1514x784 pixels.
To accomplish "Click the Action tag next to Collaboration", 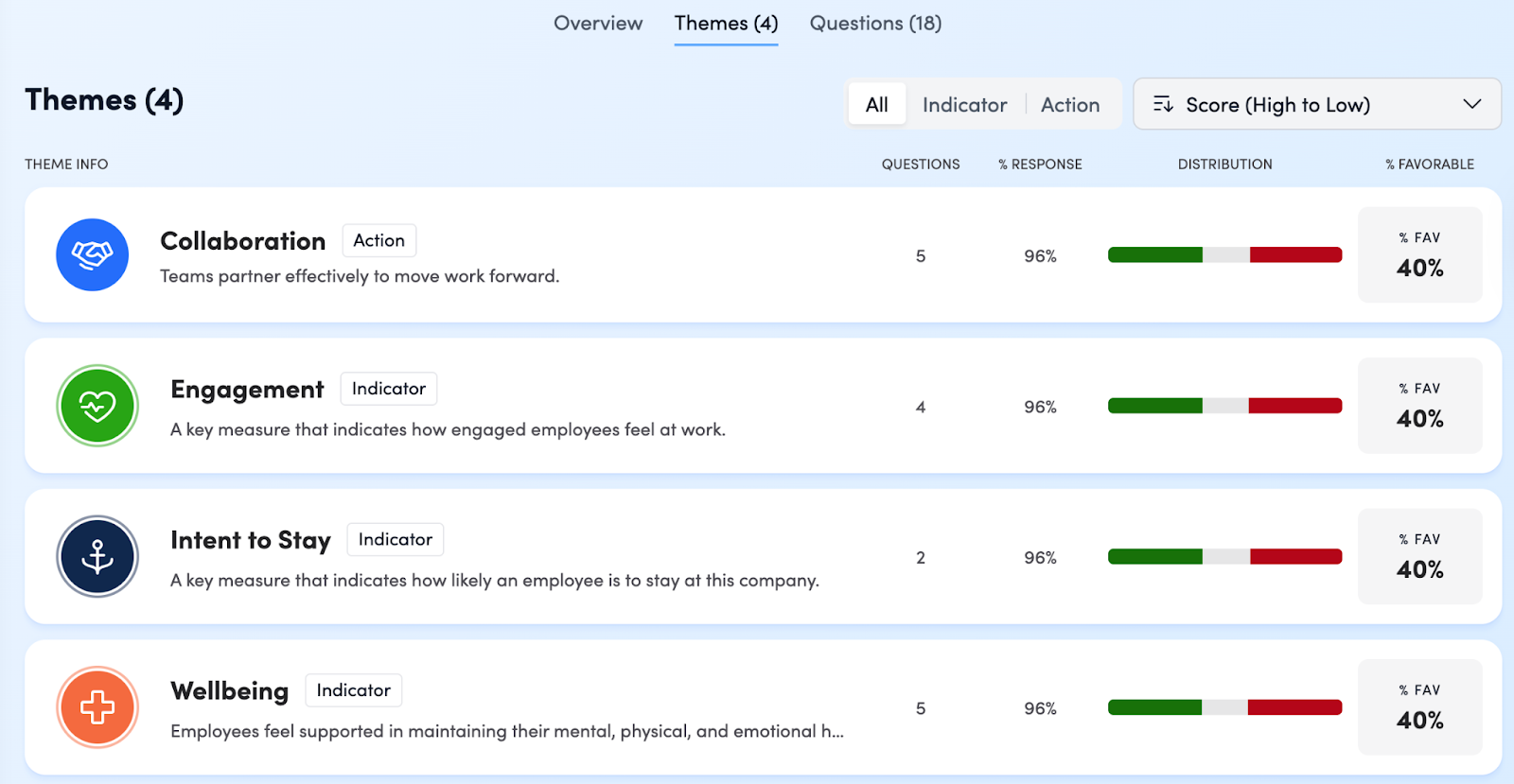I will tap(378, 240).
